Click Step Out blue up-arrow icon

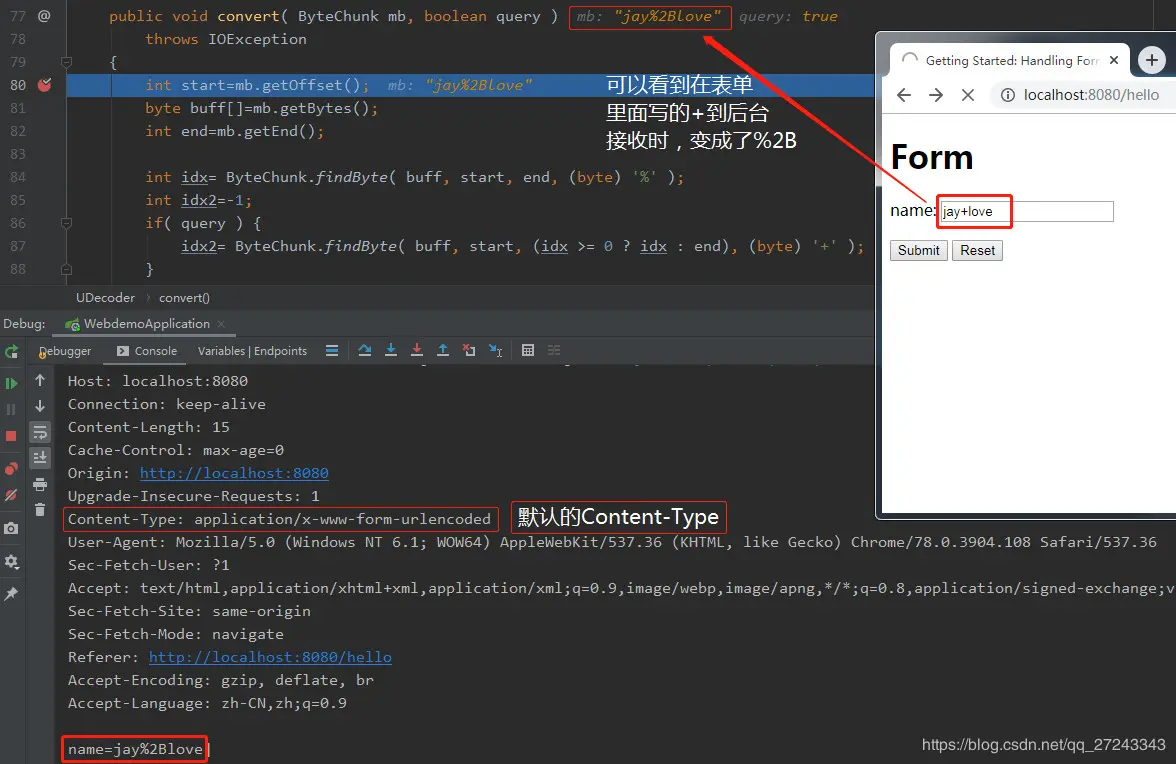443,350
